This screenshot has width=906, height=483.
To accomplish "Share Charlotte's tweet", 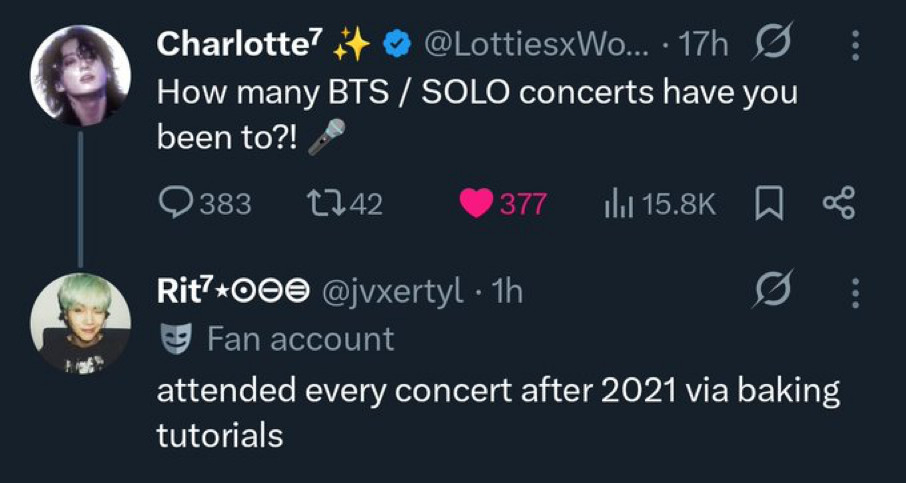I will click(838, 204).
